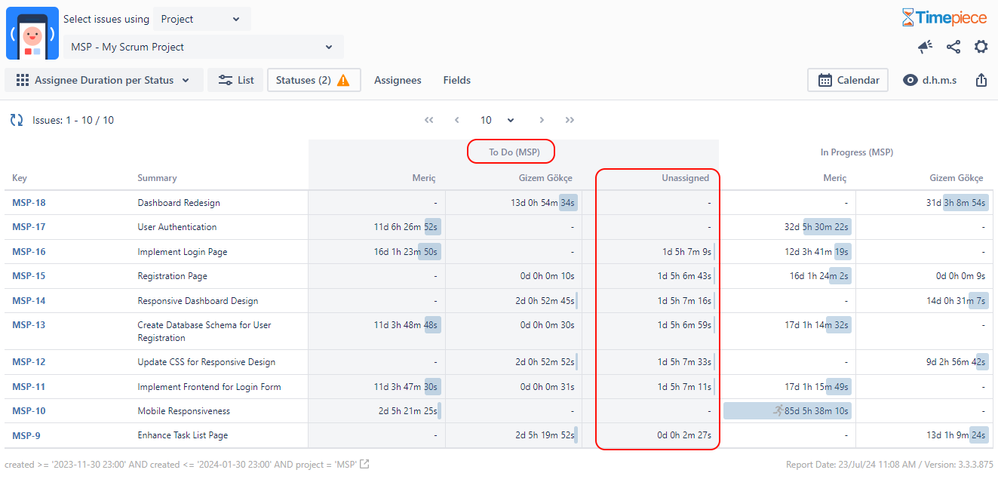
Task: Click the Issues: 1 - 10 / 10 counter
Action: point(73,120)
